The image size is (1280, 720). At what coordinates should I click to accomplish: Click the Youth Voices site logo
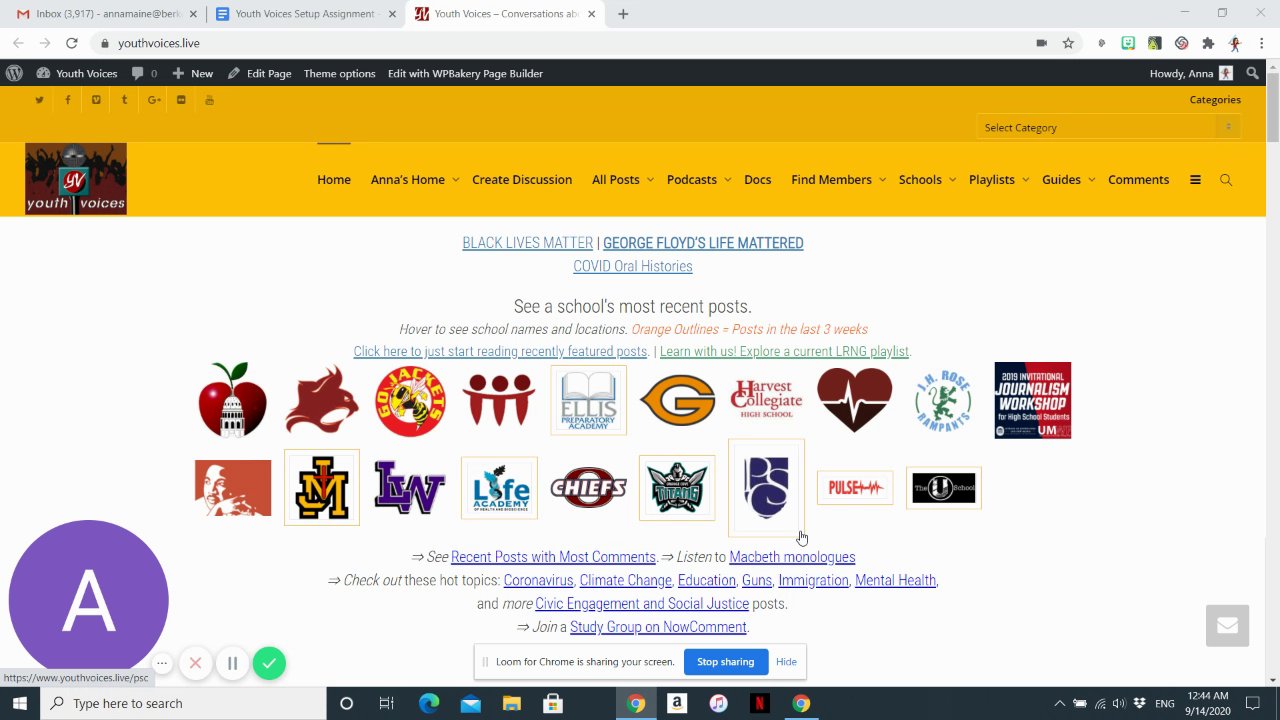(x=76, y=179)
